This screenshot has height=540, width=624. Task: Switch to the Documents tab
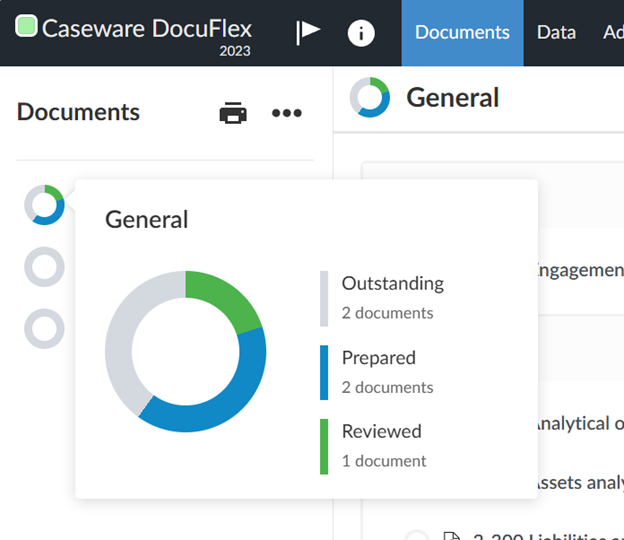(462, 33)
